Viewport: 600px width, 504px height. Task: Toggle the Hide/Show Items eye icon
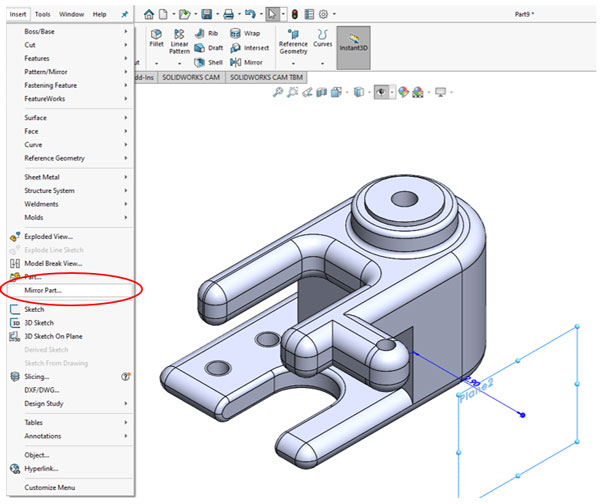coord(381,92)
